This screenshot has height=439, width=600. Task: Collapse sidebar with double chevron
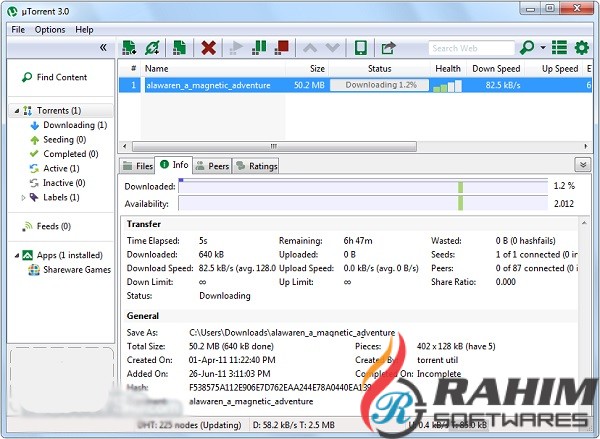click(103, 47)
